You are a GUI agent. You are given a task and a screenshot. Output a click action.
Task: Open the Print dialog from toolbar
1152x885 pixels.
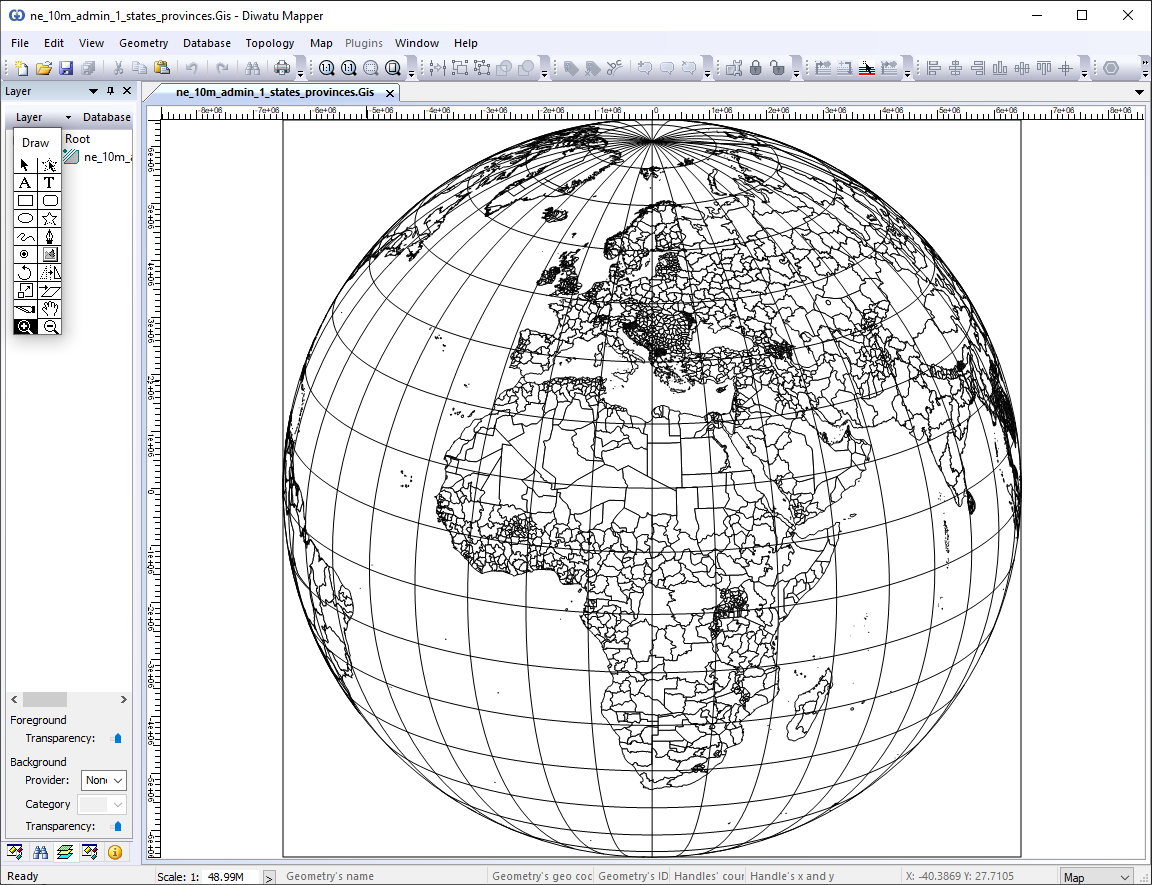coord(283,67)
